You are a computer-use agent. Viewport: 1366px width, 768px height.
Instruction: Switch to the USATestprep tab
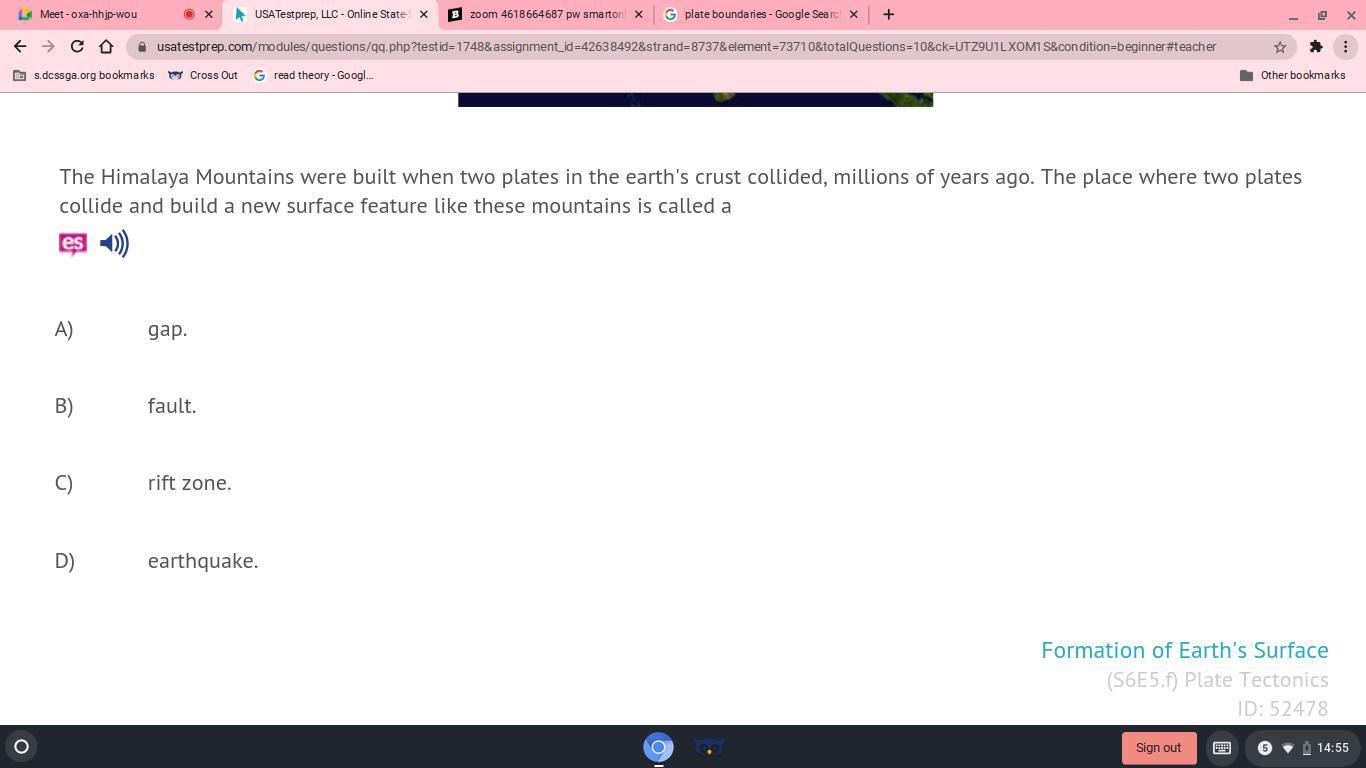click(x=331, y=14)
